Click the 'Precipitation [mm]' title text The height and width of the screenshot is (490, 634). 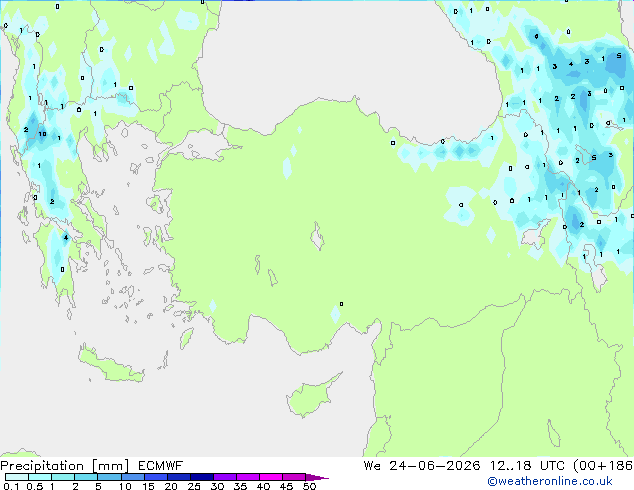tap(65, 466)
